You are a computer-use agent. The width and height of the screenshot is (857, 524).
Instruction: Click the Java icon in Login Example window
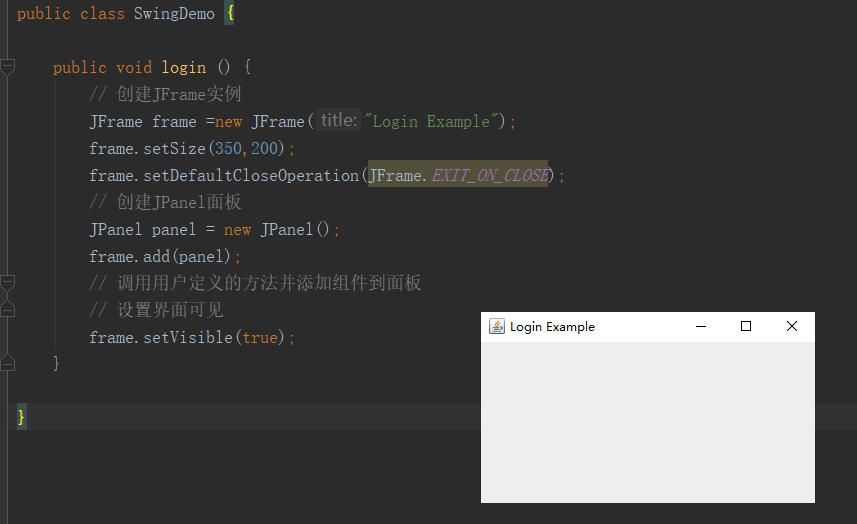click(x=496, y=326)
